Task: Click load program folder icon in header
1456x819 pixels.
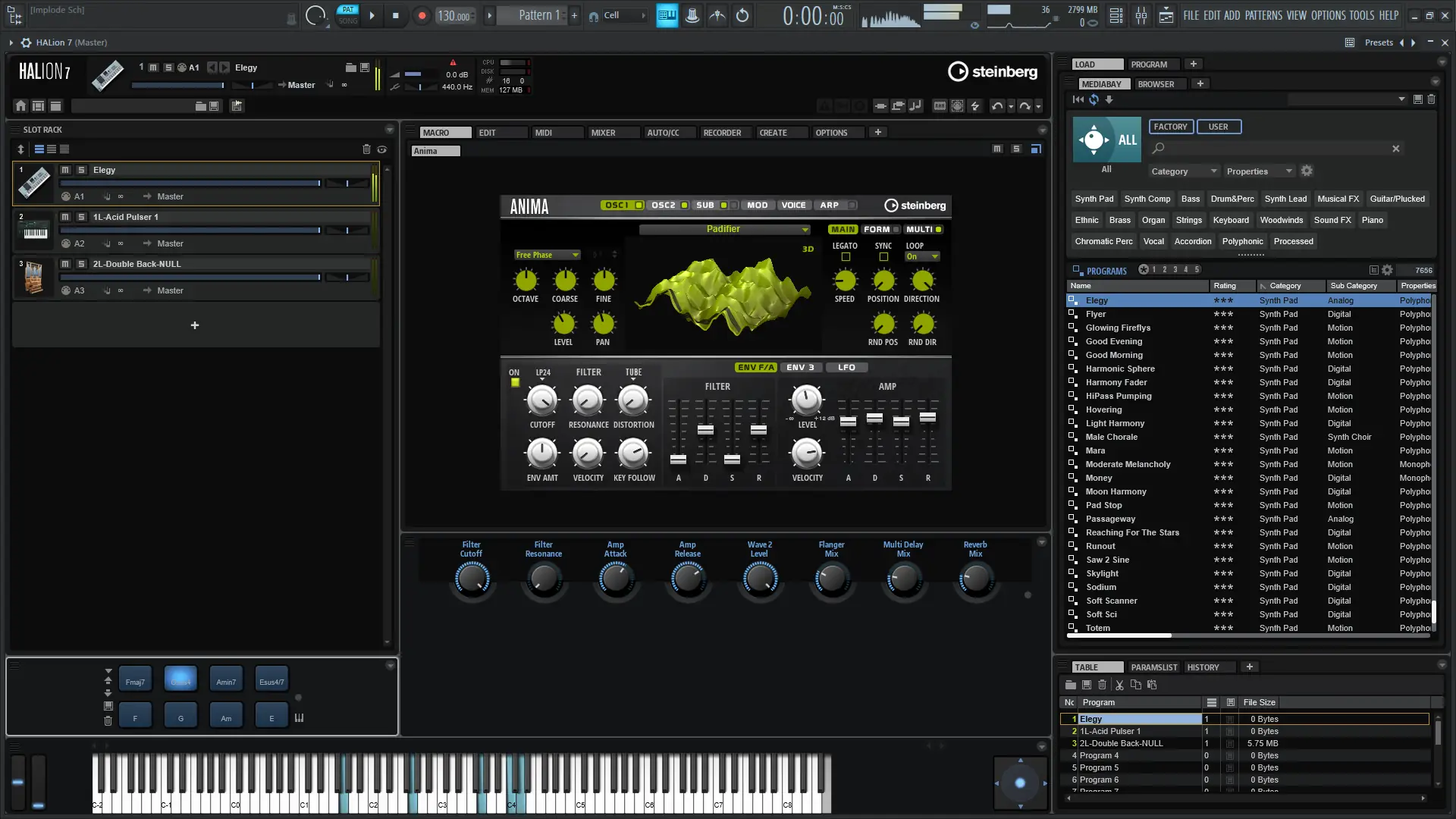Action: click(350, 67)
